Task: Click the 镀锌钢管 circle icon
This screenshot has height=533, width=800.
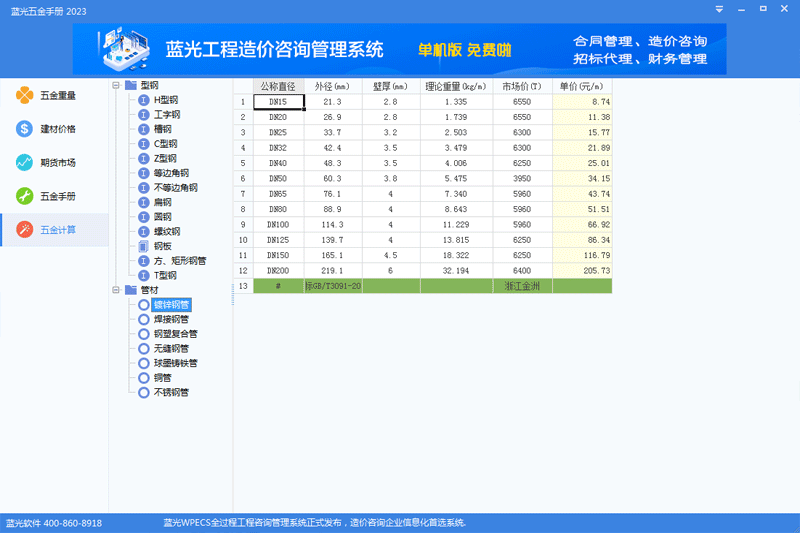Action: (144, 305)
